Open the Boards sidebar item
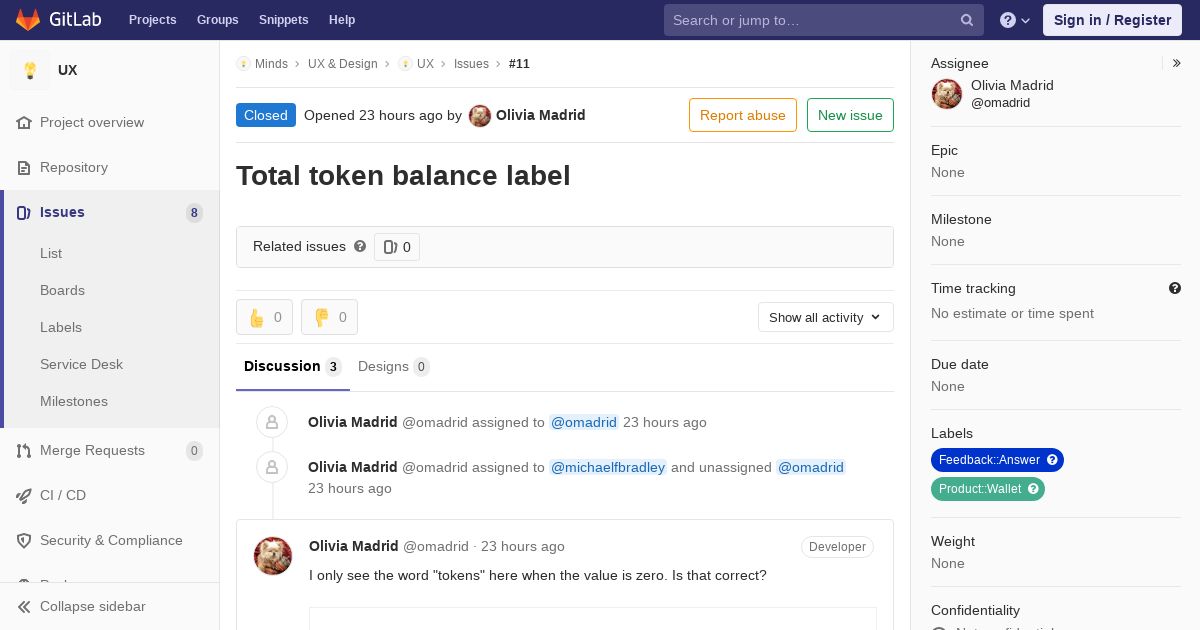The height and width of the screenshot is (630, 1200). coord(62,291)
